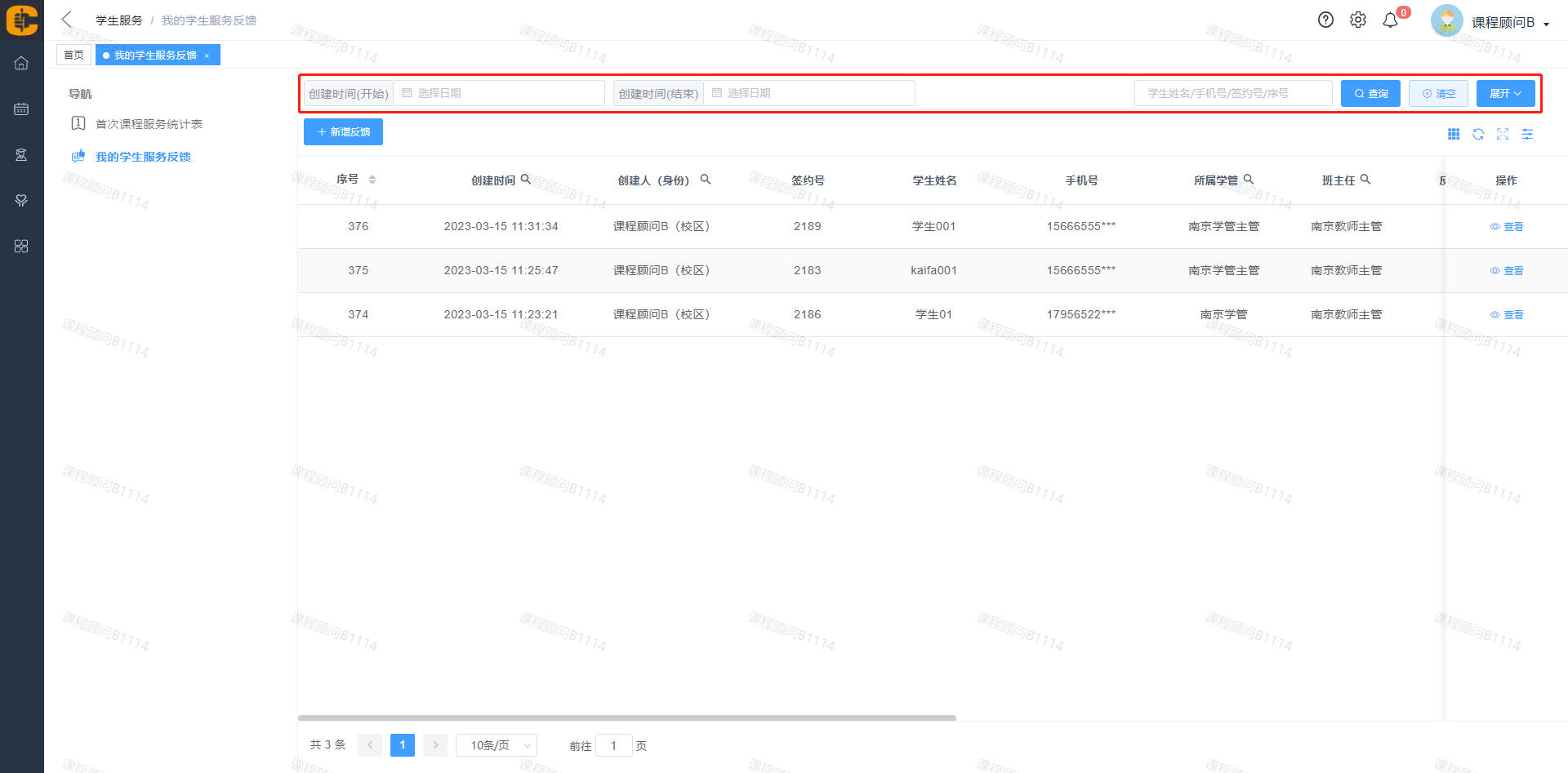Click the home icon in left sidebar
The height and width of the screenshot is (773, 1568).
coord(21,64)
